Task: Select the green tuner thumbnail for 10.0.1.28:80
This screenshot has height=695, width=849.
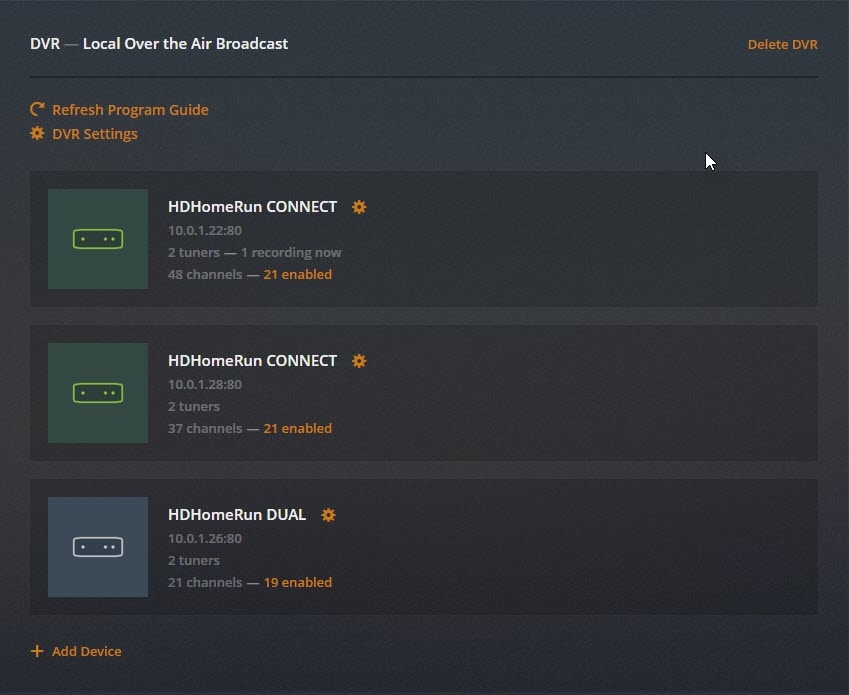Action: coord(98,393)
